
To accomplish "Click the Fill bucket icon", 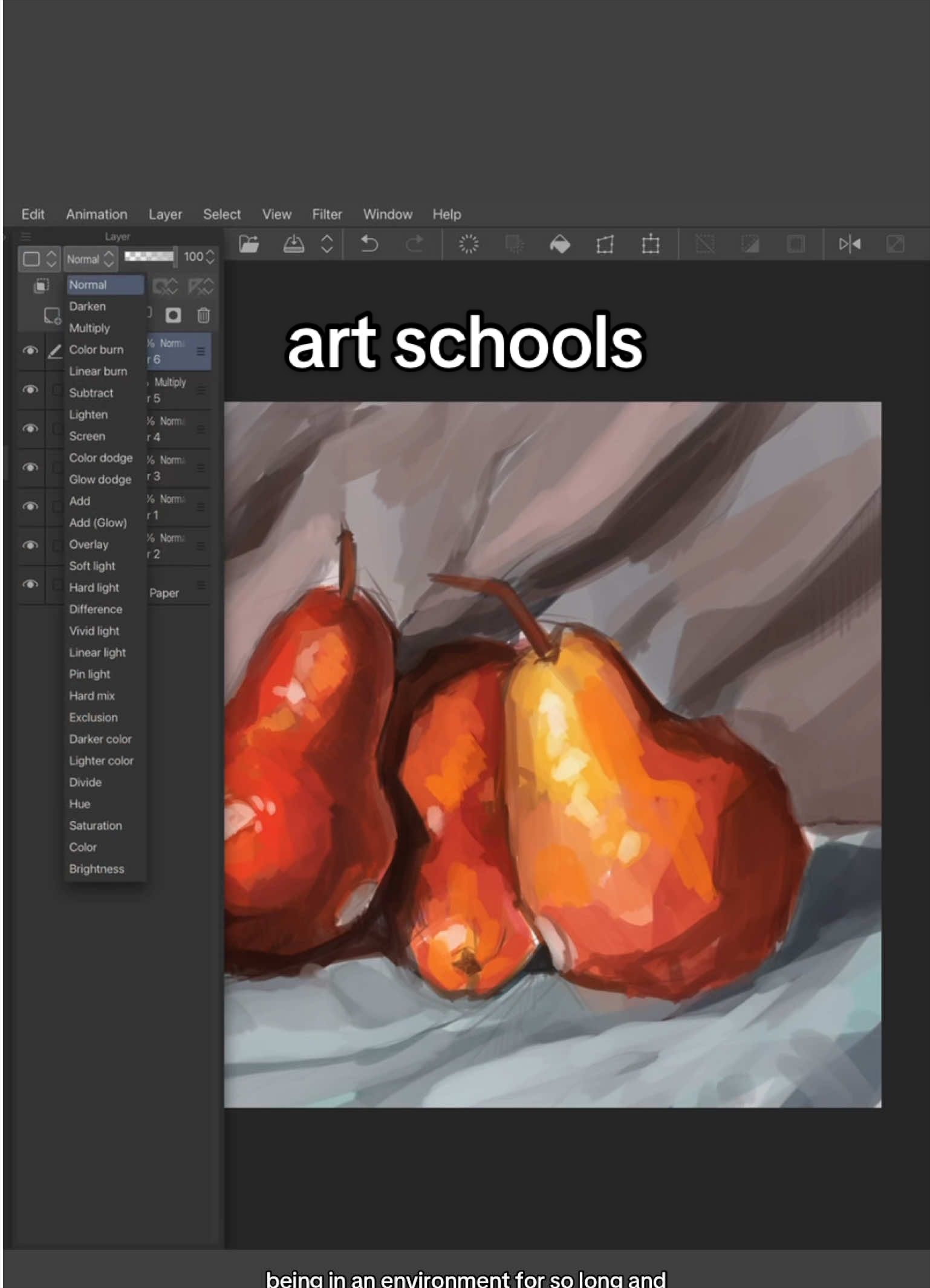I will [560, 244].
